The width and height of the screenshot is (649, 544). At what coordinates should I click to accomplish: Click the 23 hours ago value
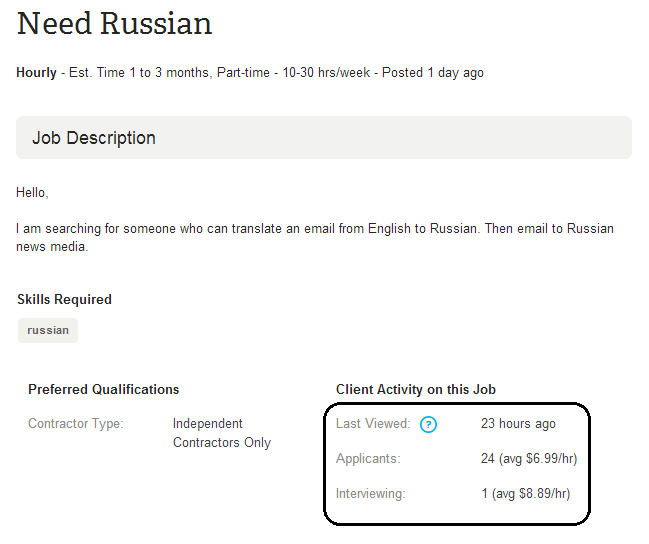click(518, 424)
